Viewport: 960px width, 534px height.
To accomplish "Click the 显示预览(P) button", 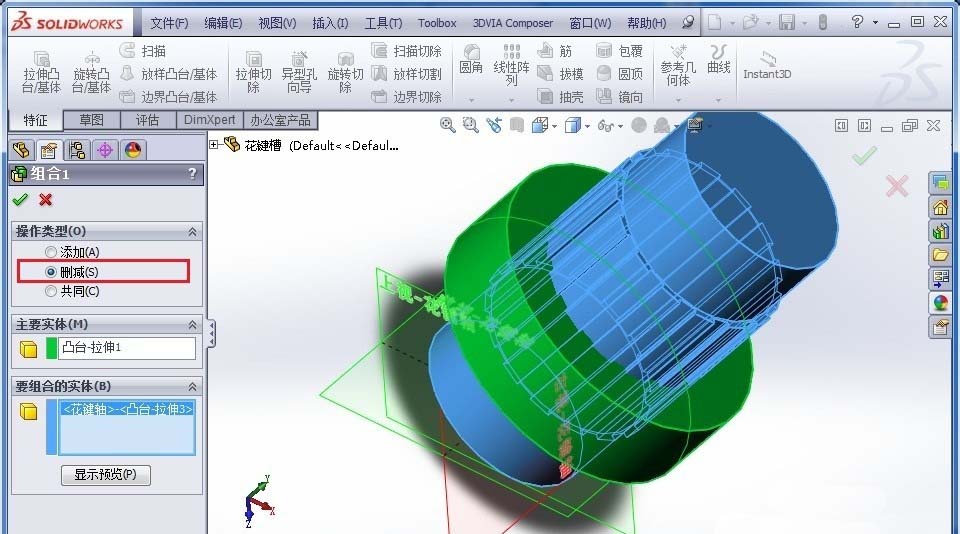I will 105,475.
